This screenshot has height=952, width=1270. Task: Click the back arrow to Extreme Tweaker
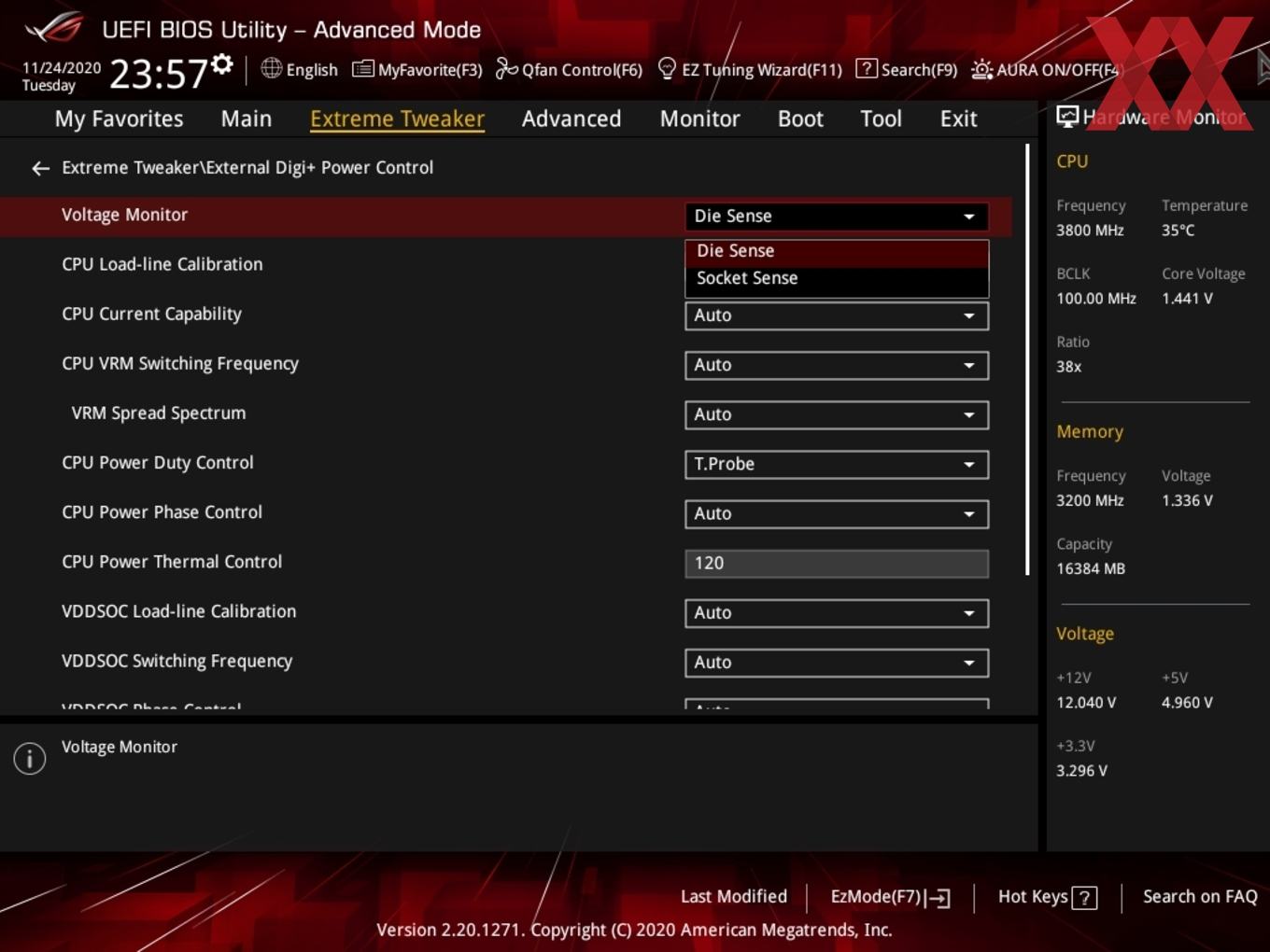coord(40,168)
